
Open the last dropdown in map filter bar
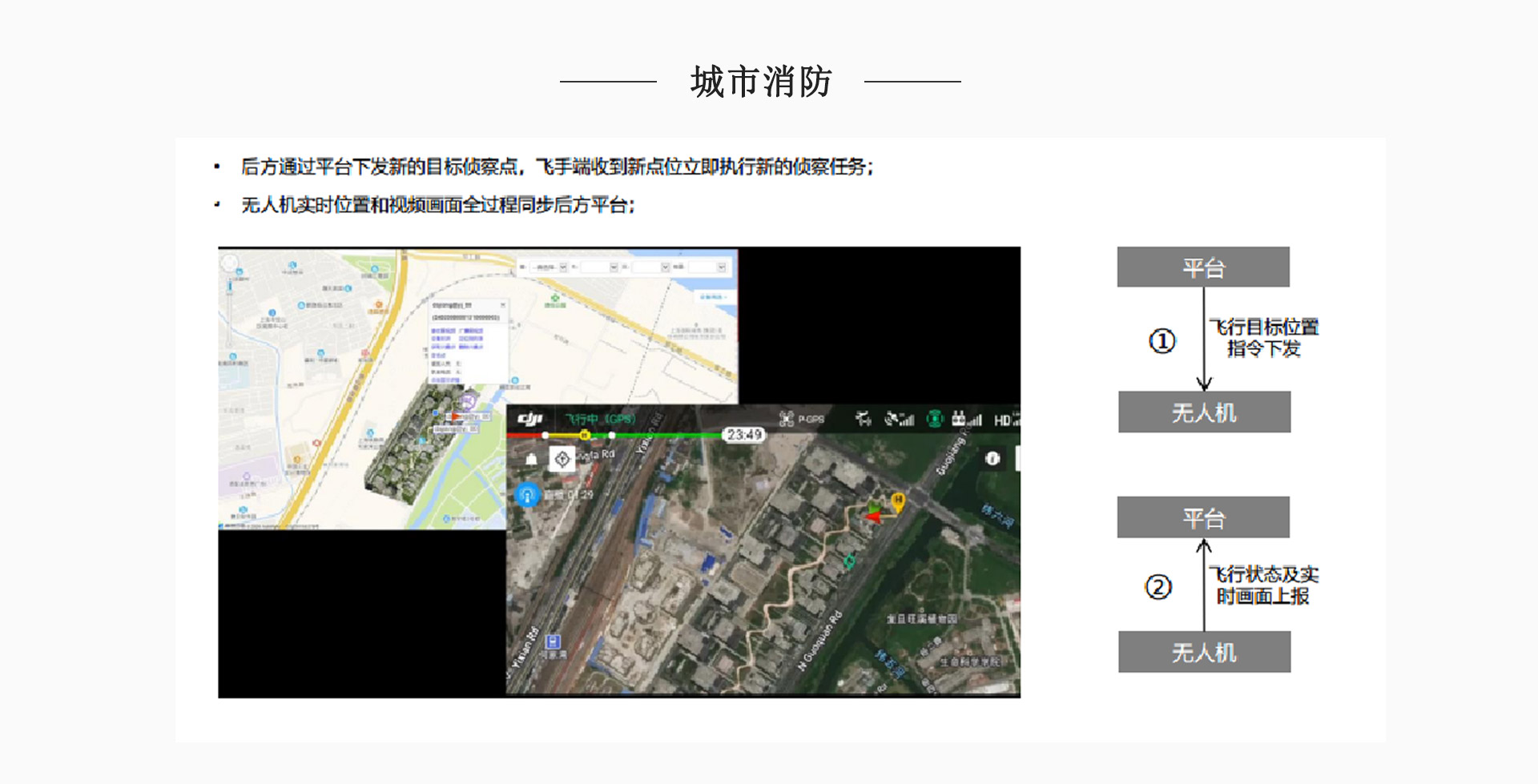707,267
